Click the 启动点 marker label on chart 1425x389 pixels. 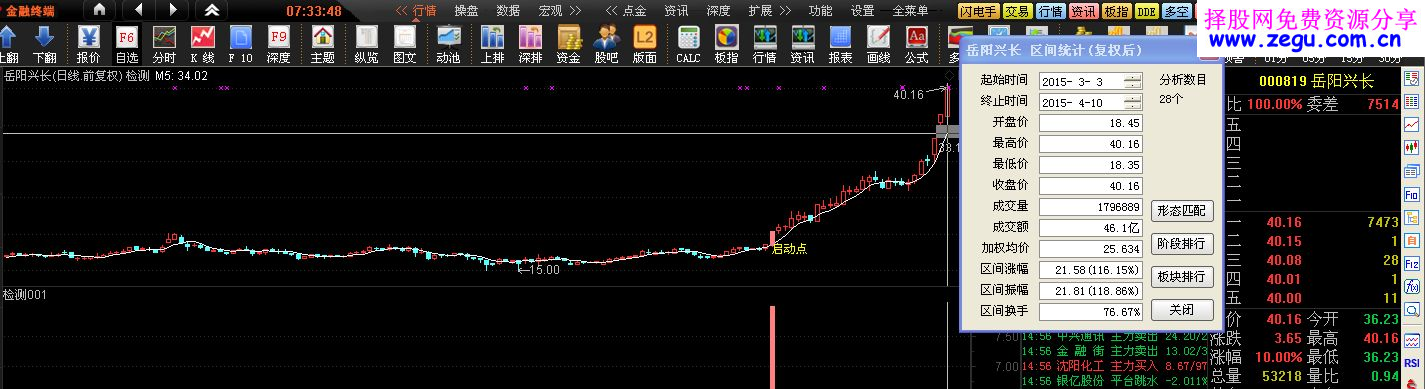pyautogui.click(x=790, y=249)
